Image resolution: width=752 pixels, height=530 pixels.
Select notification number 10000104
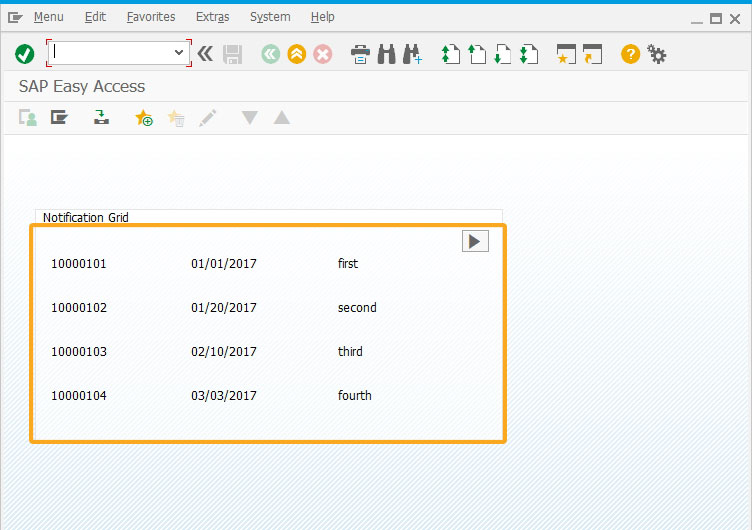[79, 396]
